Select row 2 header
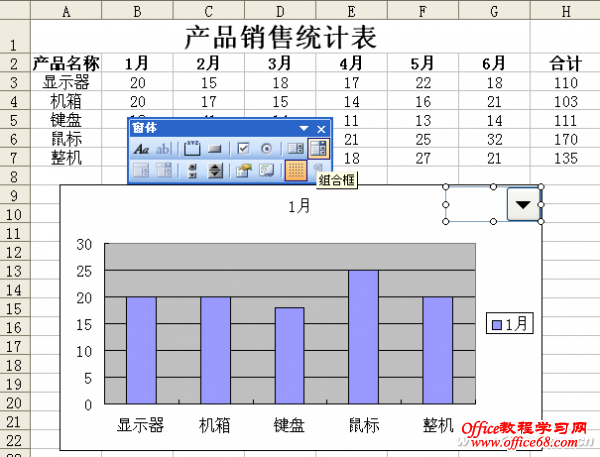Image resolution: width=600 pixels, height=457 pixels. [x=15, y=64]
